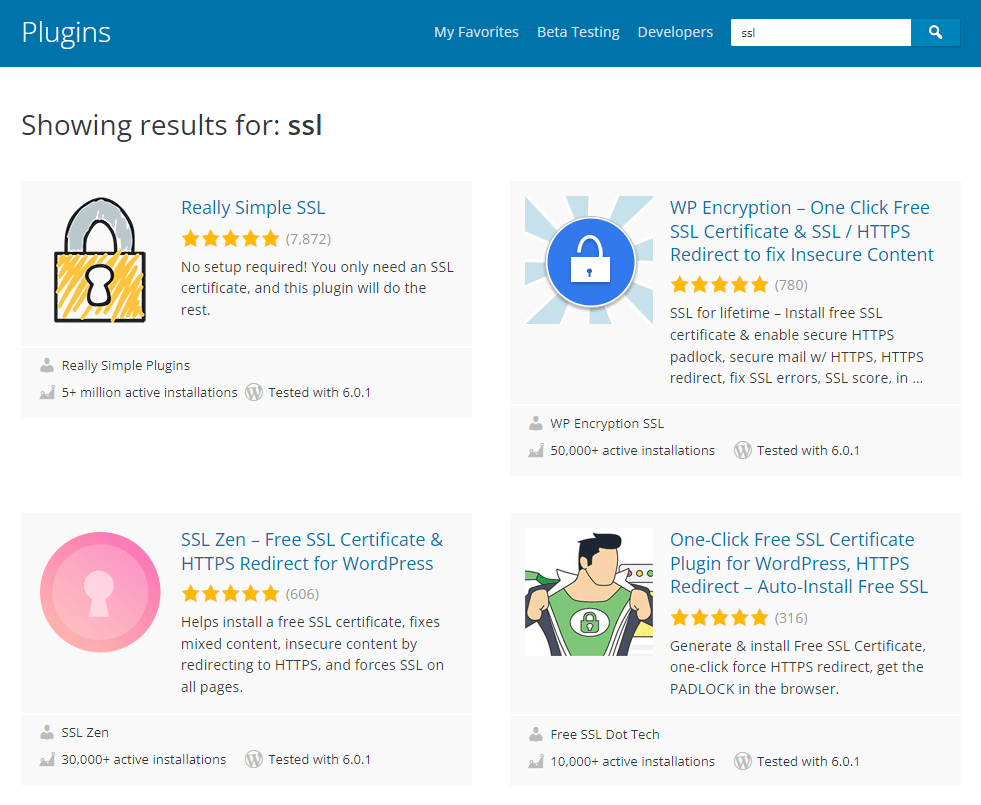Click Tested with 6.0.1 under Really Simple SSL

pos(320,392)
